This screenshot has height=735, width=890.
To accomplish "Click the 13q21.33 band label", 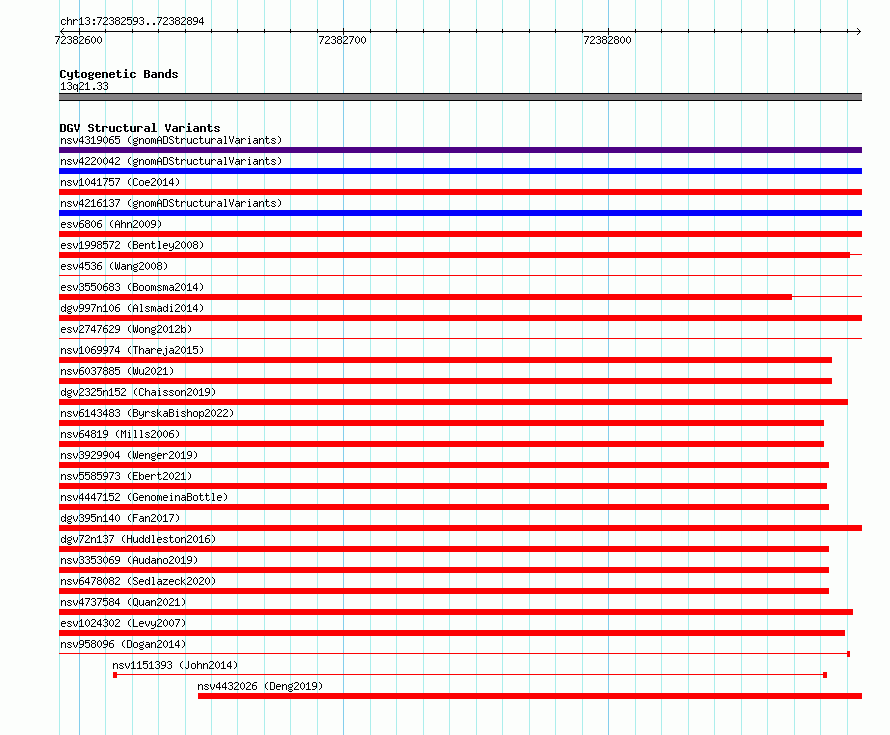I will pyautogui.click(x=84, y=86).
